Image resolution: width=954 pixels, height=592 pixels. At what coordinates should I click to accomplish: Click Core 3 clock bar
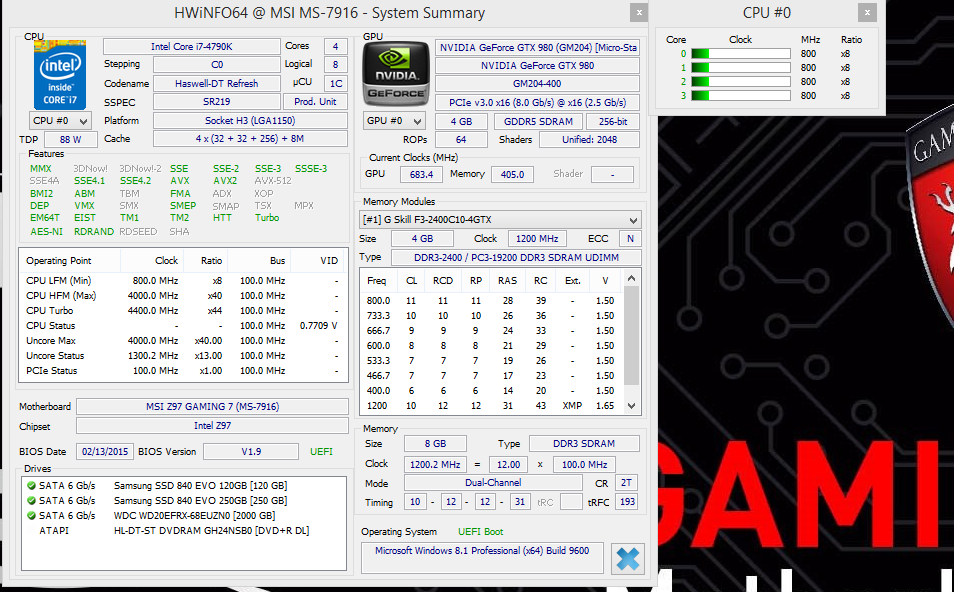(740, 96)
